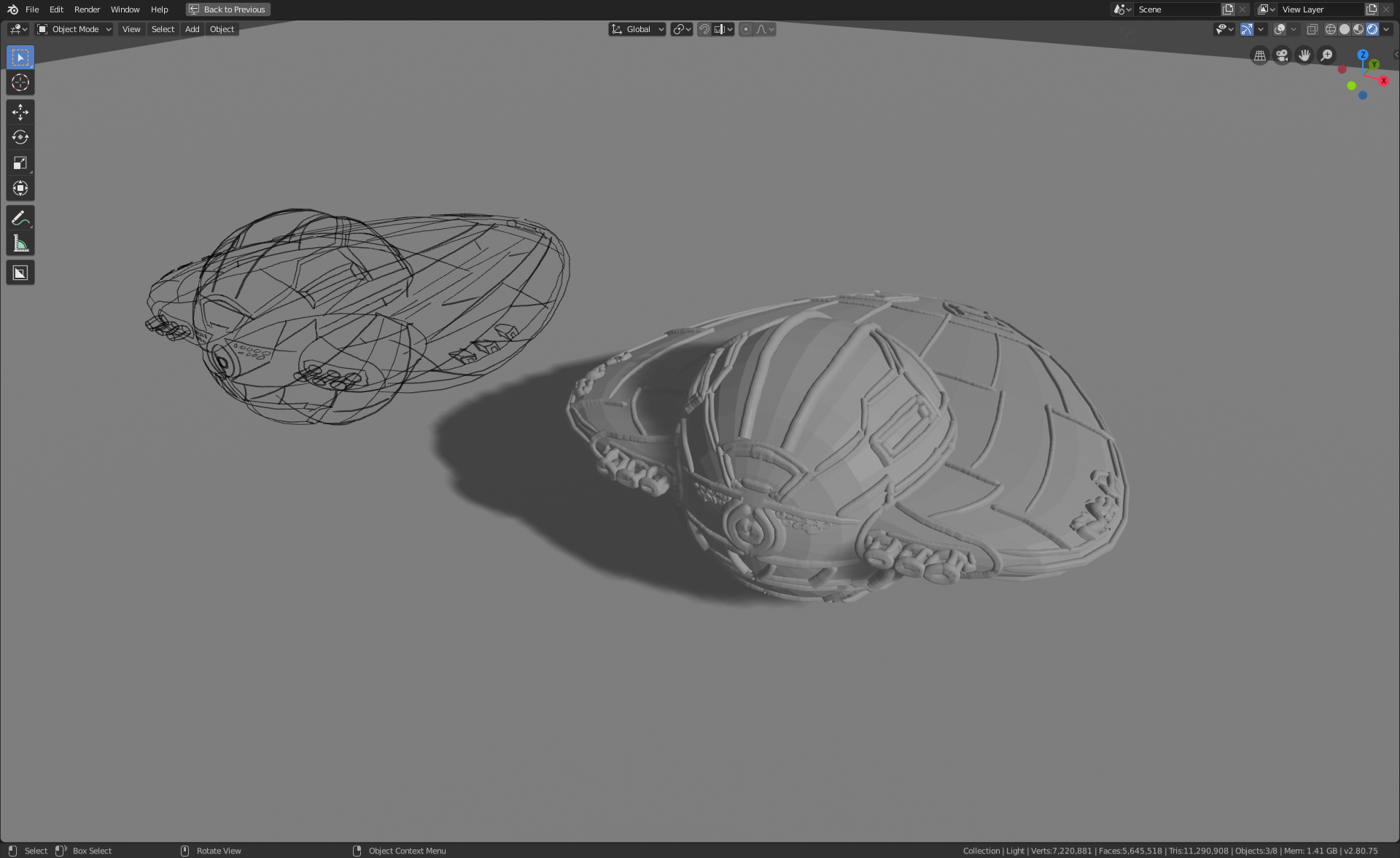
Task: Select the Cursor tool
Action: point(20,82)
